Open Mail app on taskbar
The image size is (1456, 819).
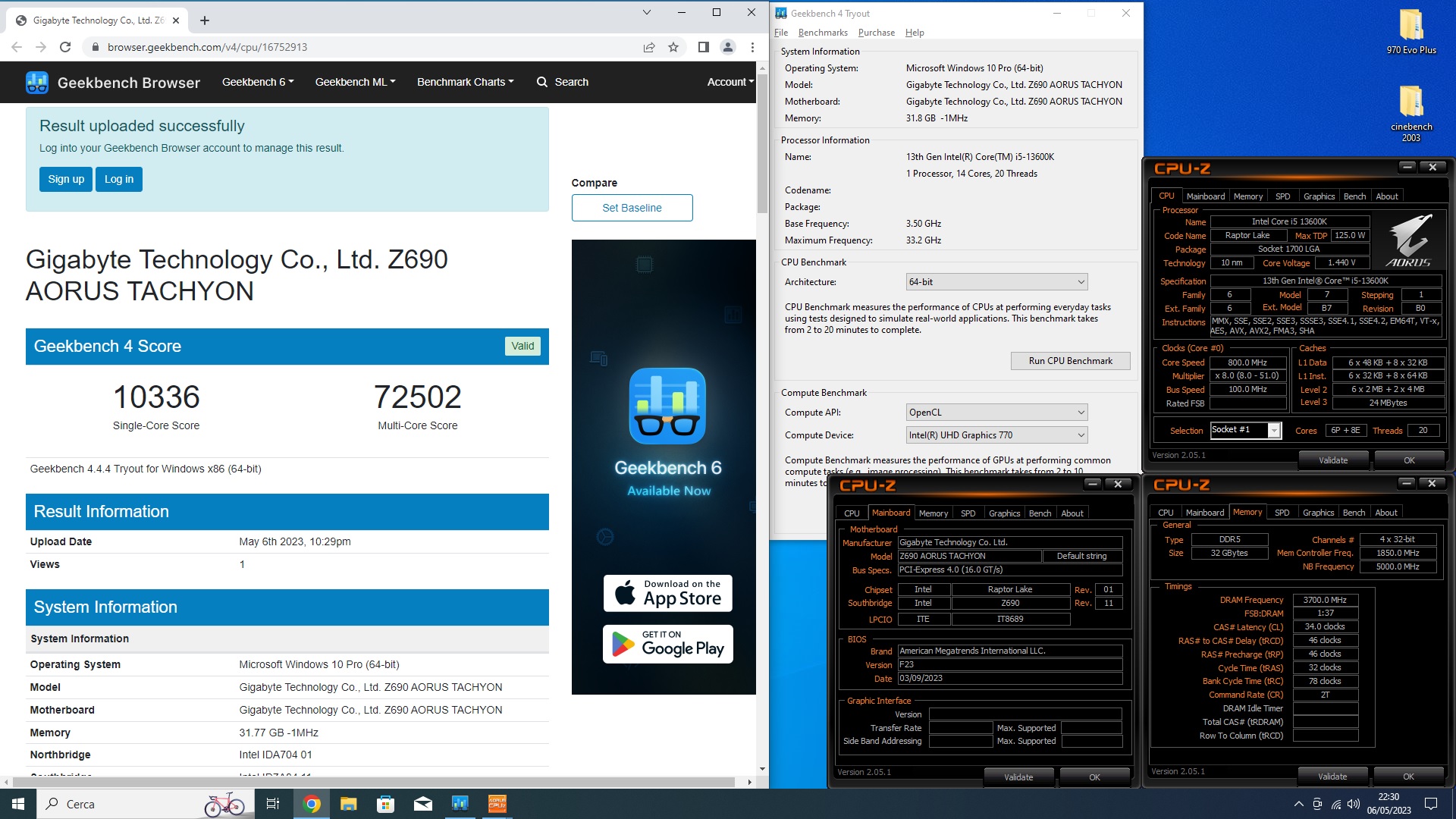click(422, 804)
